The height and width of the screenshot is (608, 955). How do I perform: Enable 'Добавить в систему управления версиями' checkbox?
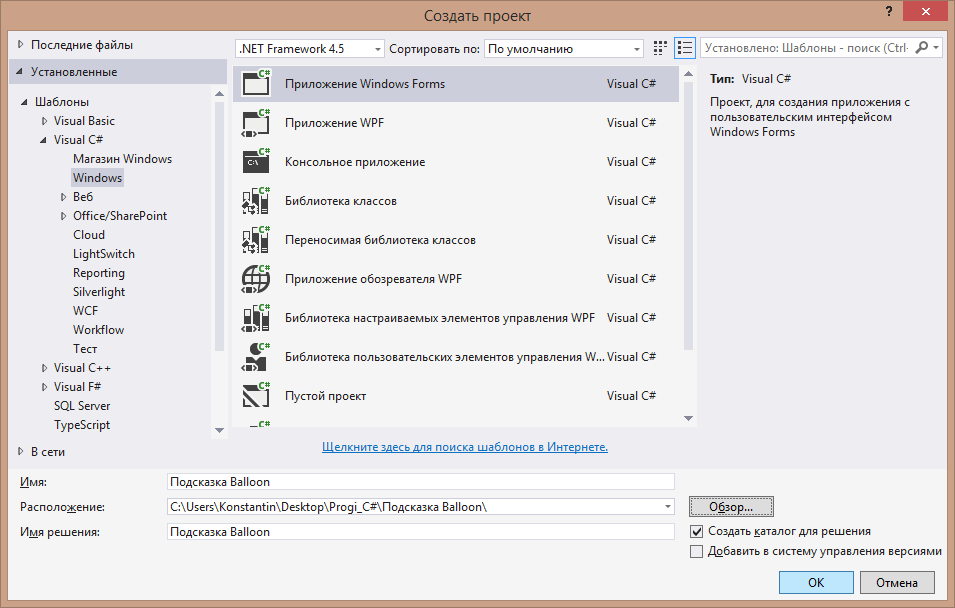(696, 551)
